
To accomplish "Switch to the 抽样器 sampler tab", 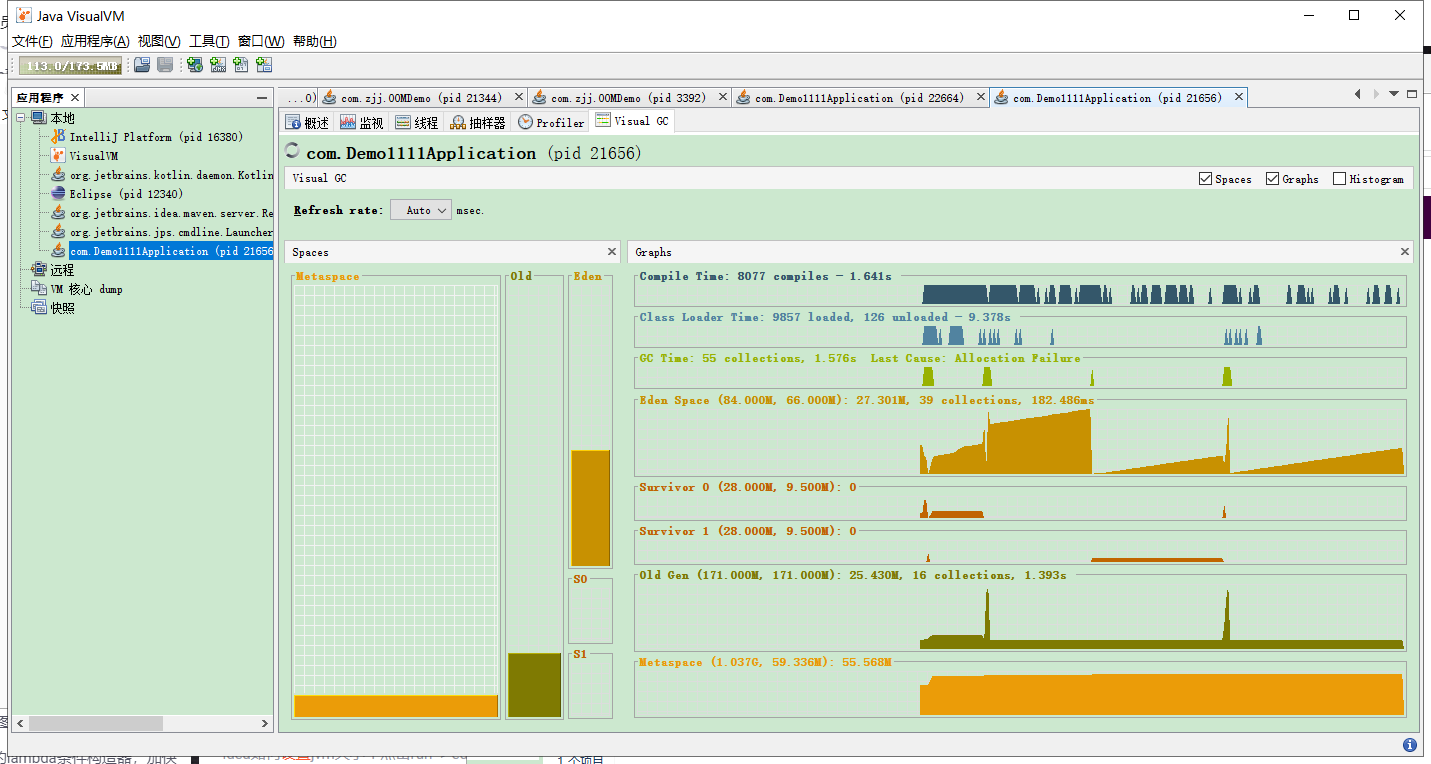I will click(x=478, y=122).
